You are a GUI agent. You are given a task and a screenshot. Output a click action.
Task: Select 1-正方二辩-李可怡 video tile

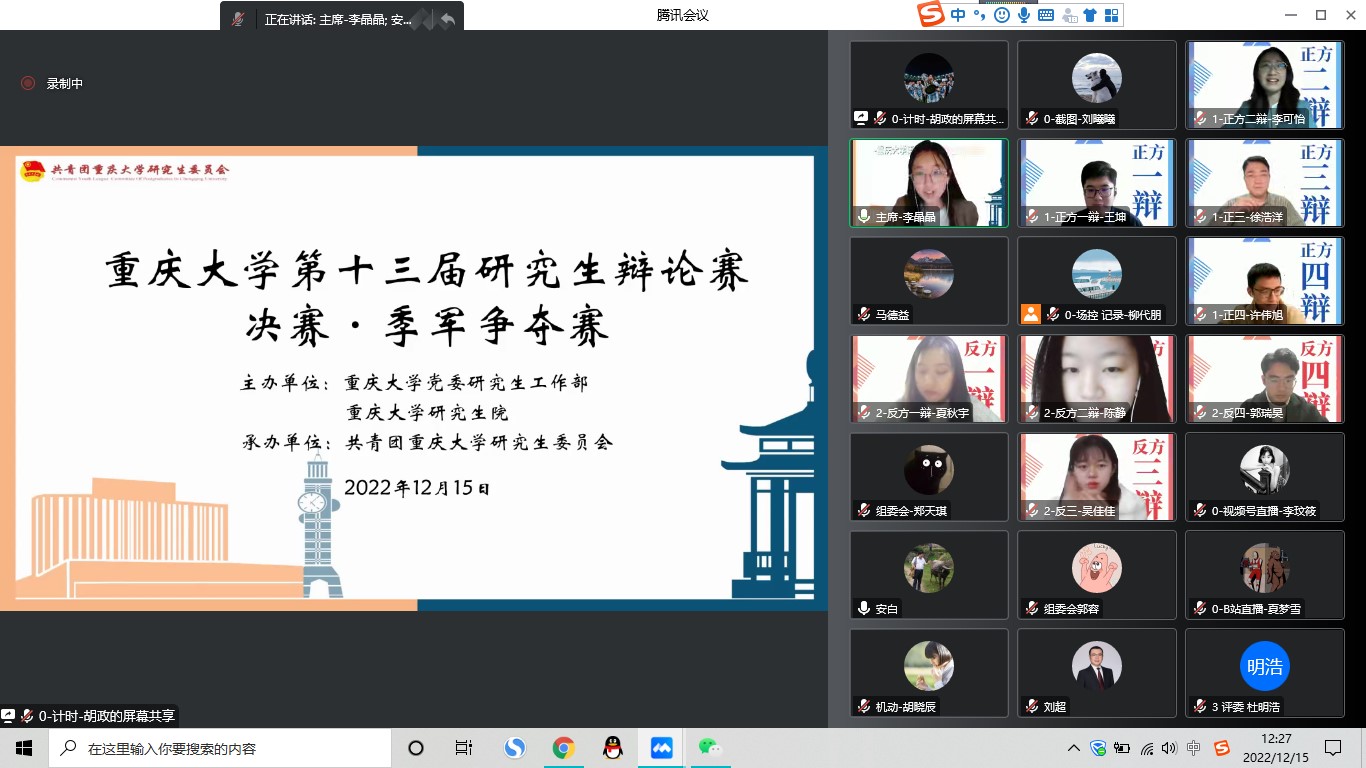tap(1265, 84)
